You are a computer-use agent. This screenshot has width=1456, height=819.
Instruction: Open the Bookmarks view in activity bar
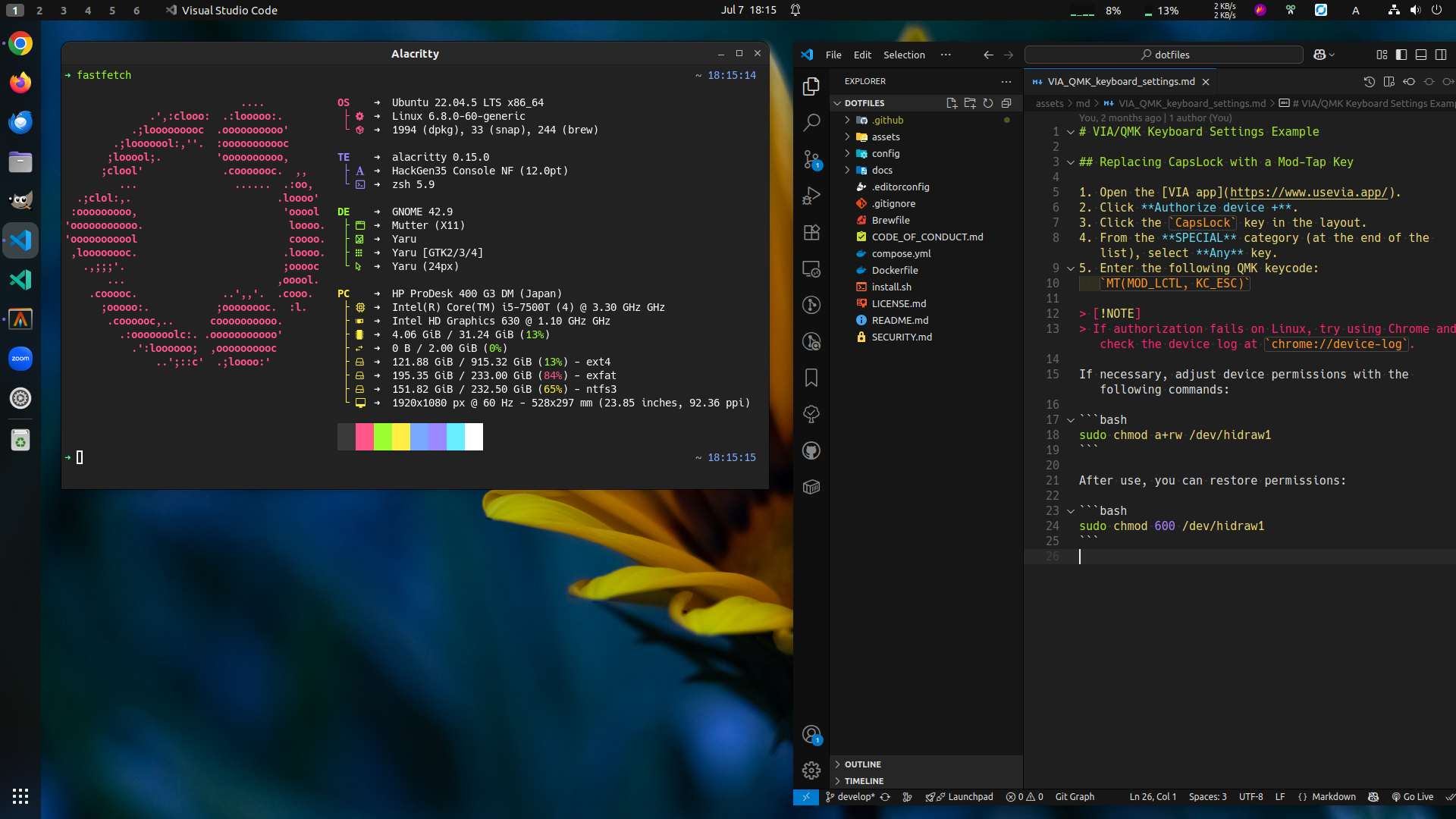click(x=811, y=378)
